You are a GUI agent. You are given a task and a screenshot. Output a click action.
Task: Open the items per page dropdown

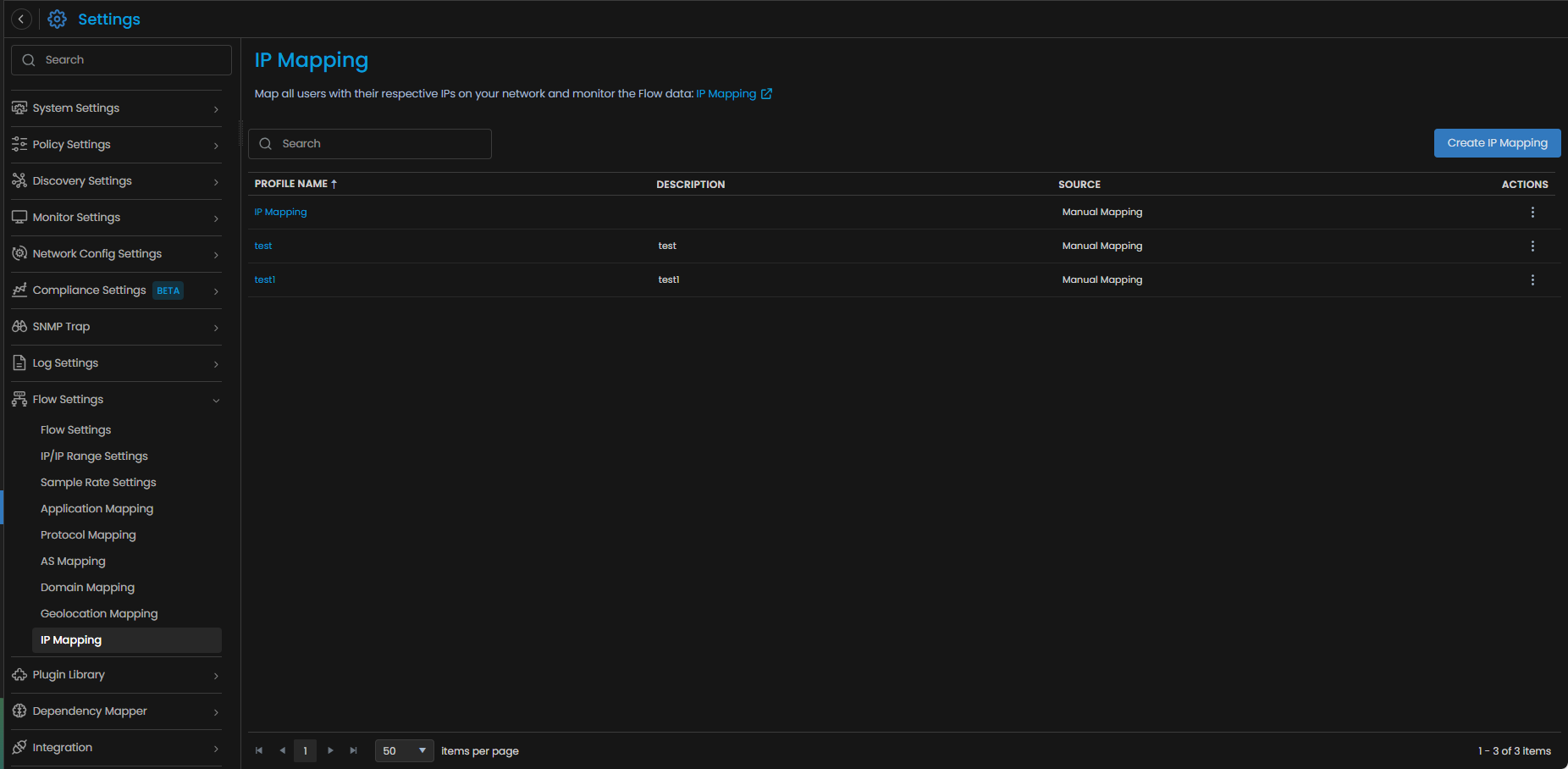405,750
